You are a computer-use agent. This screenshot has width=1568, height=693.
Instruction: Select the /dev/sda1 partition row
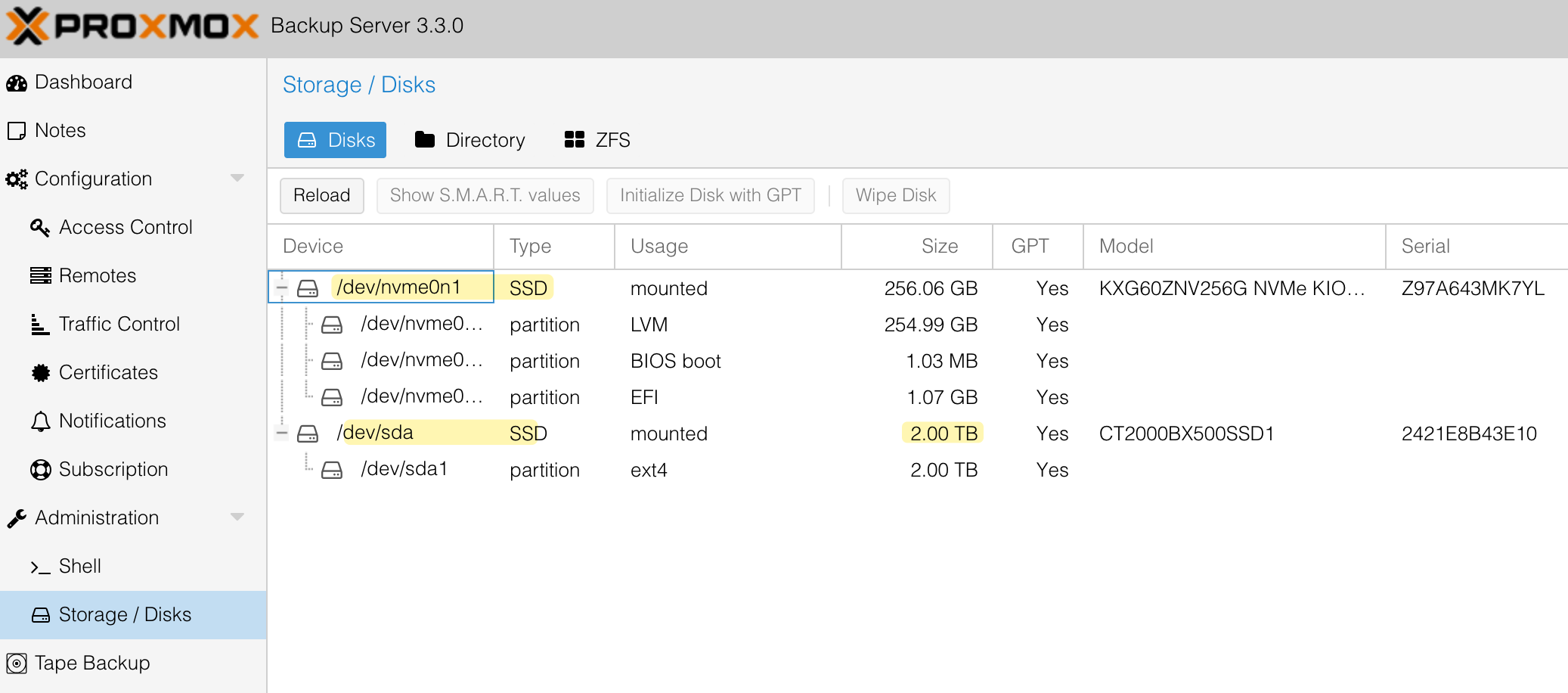coord(404,470)
